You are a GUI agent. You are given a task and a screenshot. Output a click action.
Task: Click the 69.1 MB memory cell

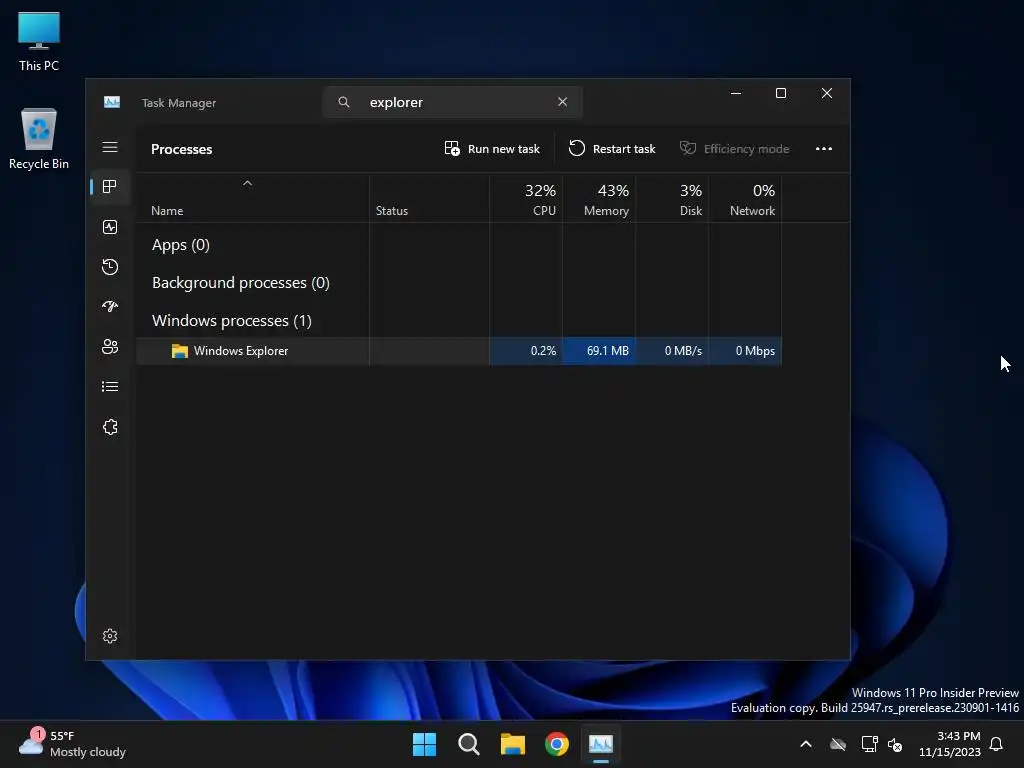[599, 351]
